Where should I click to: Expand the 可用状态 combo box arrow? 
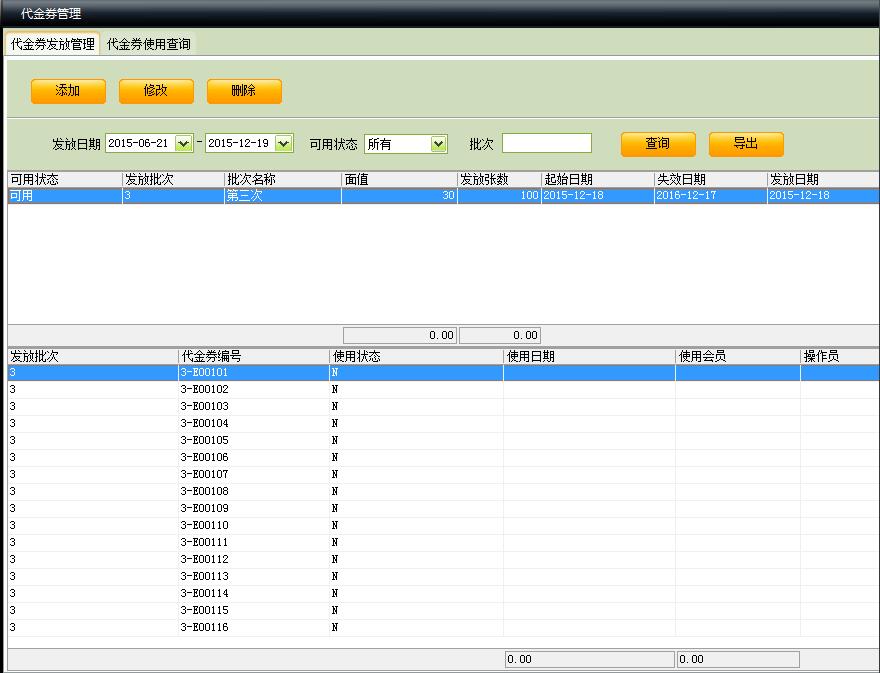439,144
